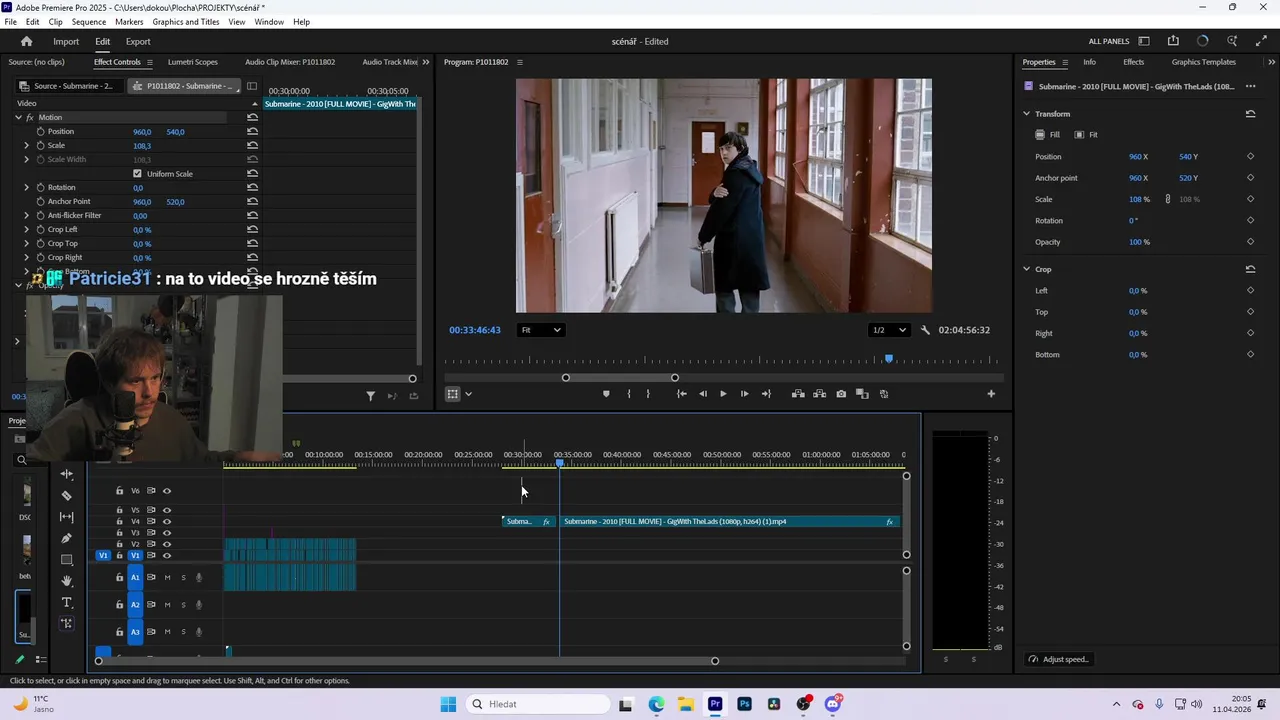Select the Type tool

pyautogui.click(x=67, y=602)
